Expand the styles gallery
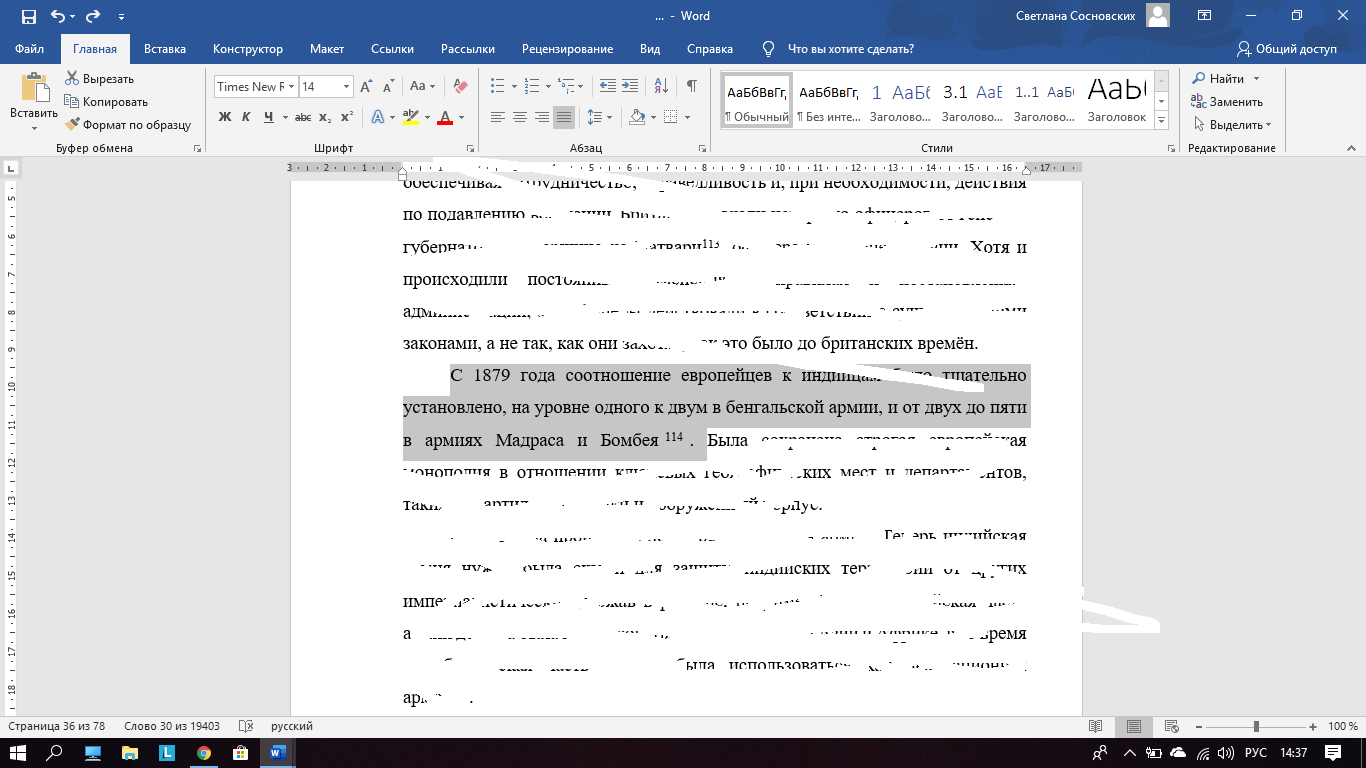Image resolution: width=1366 pixels, height=768 pixels. click(x=1161, y=120)
